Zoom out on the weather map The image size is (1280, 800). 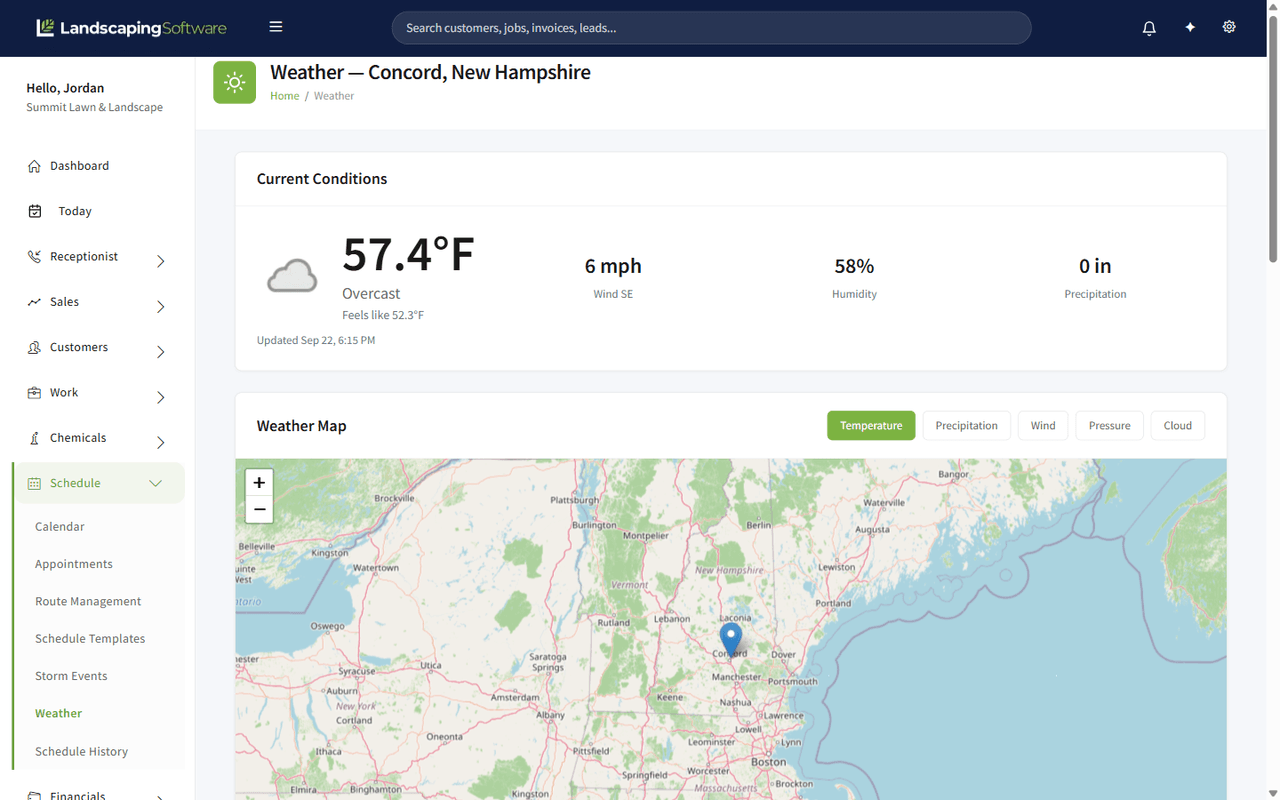tap(259, 509)
